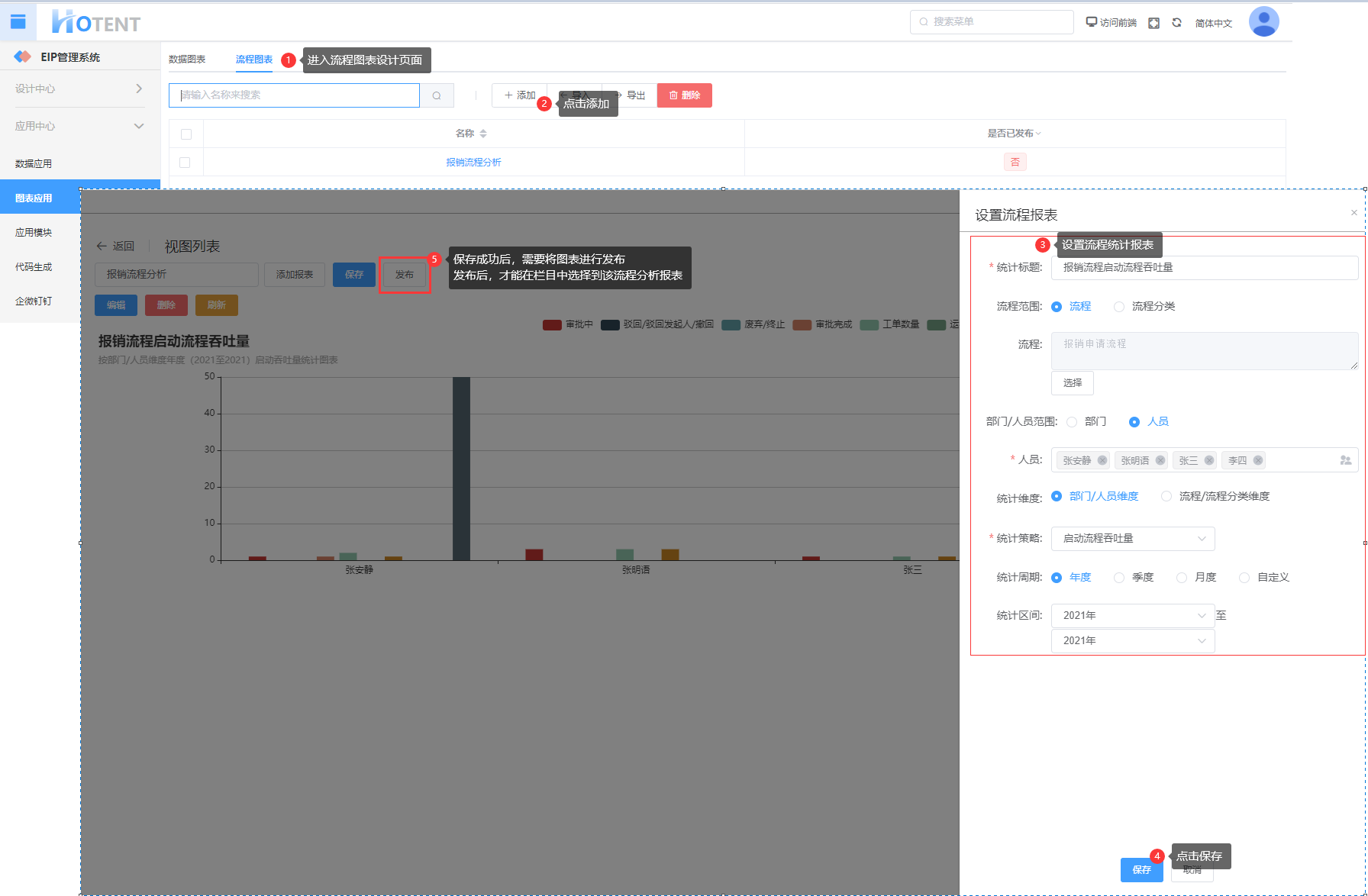Remove the 张三 person tag
This screenshot has height=896, width=1368.
[x=1209, y=460]
